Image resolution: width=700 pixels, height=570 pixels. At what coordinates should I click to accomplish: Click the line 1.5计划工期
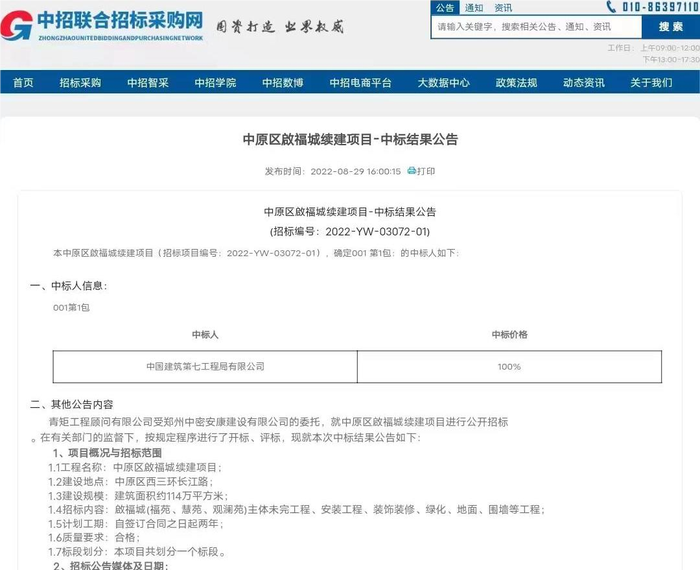pos(136,524)
